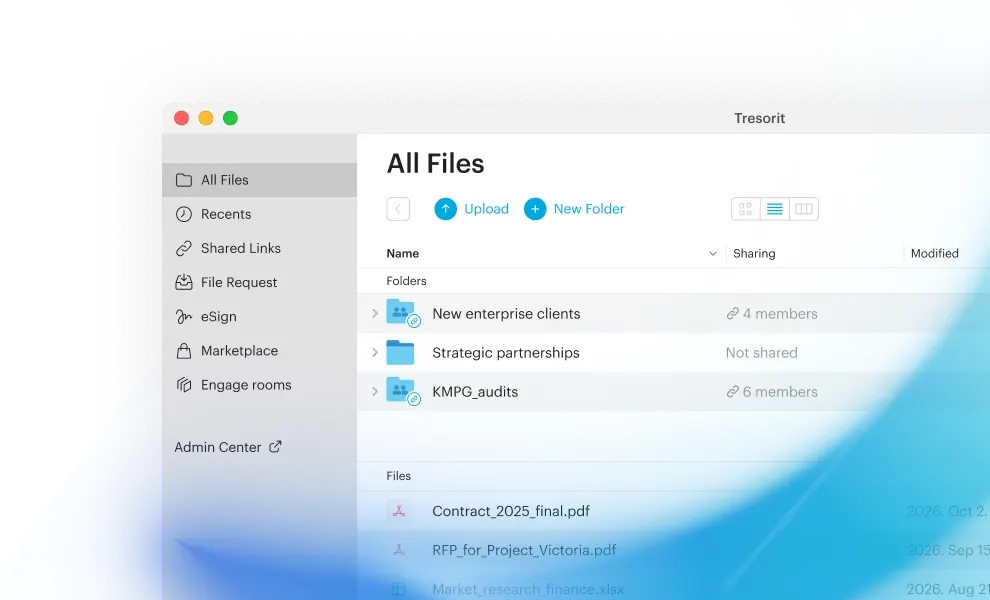
Task: Click the Admin Center external-link icon
Action: (275, 447)
